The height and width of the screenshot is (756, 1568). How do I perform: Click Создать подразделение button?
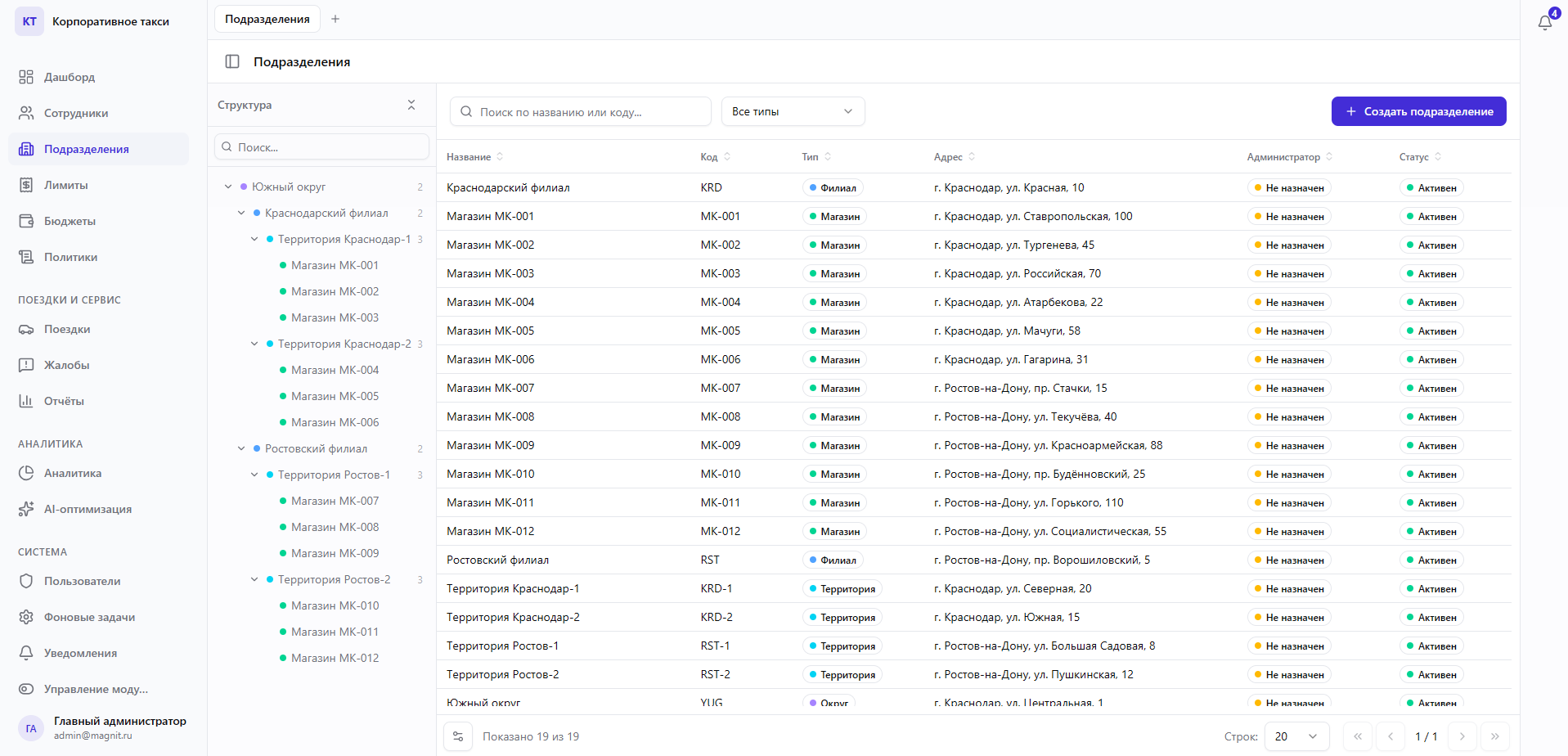pyautogui.click(x=1418, y=111)
